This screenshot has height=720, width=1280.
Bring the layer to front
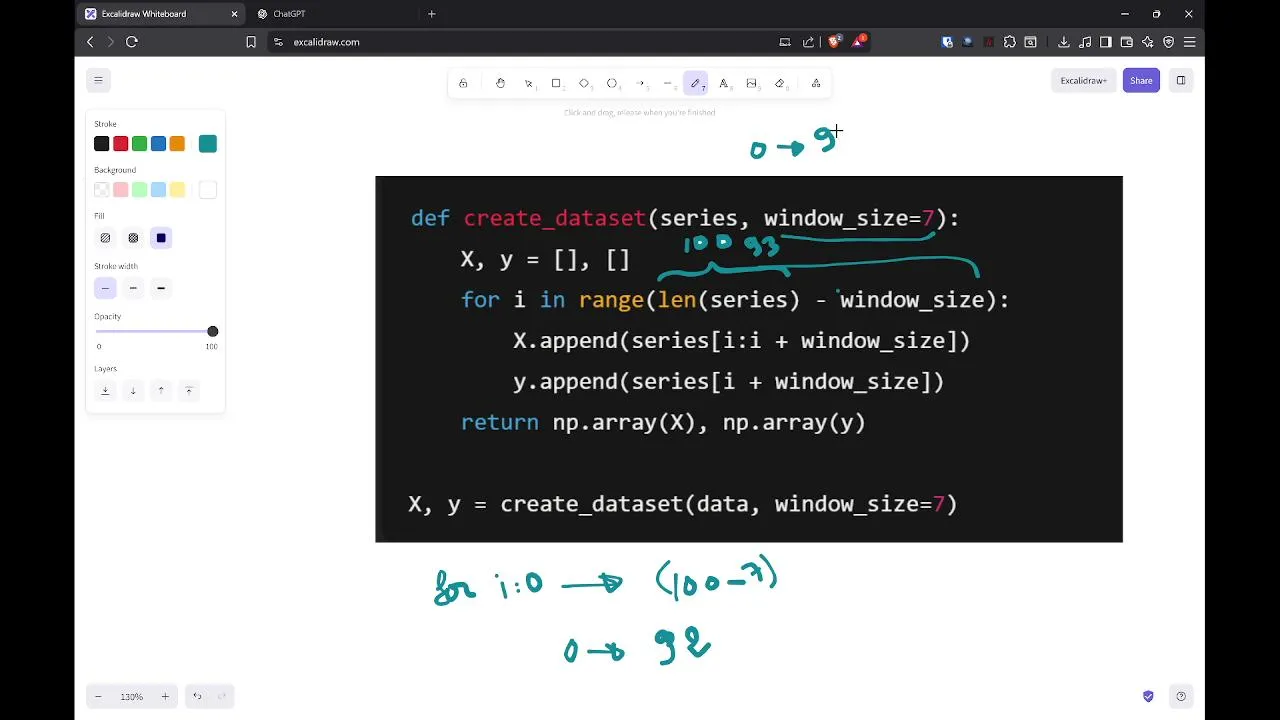189,391
